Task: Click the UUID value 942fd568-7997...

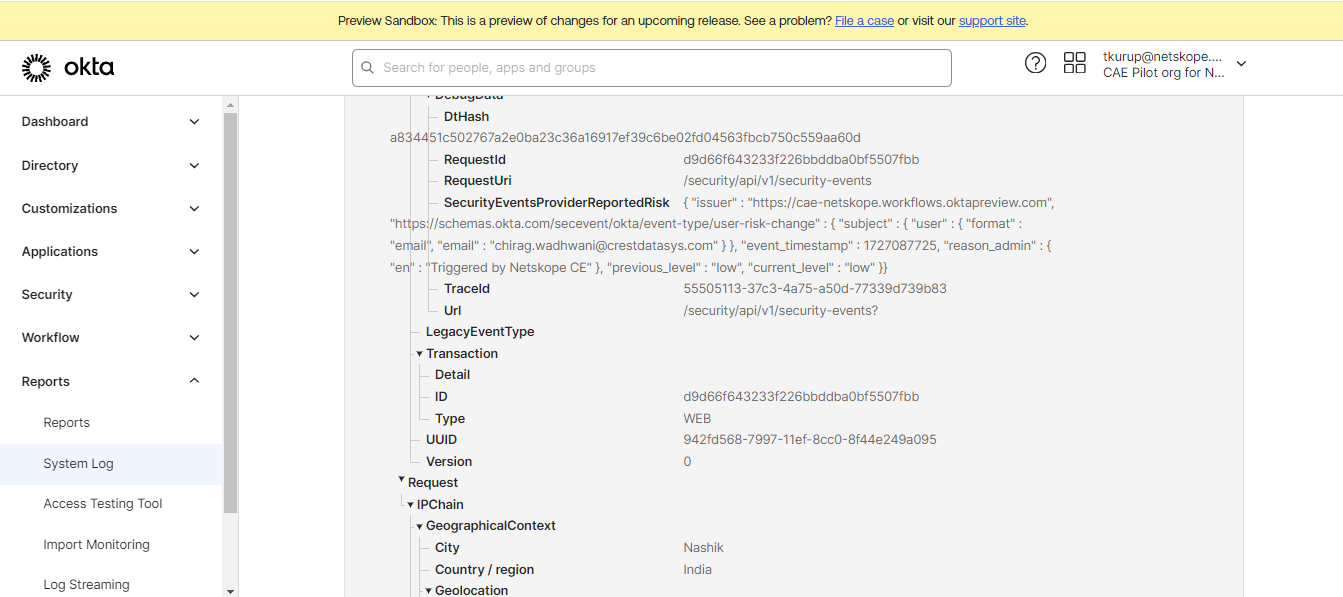Action: (x=810, y=440)
